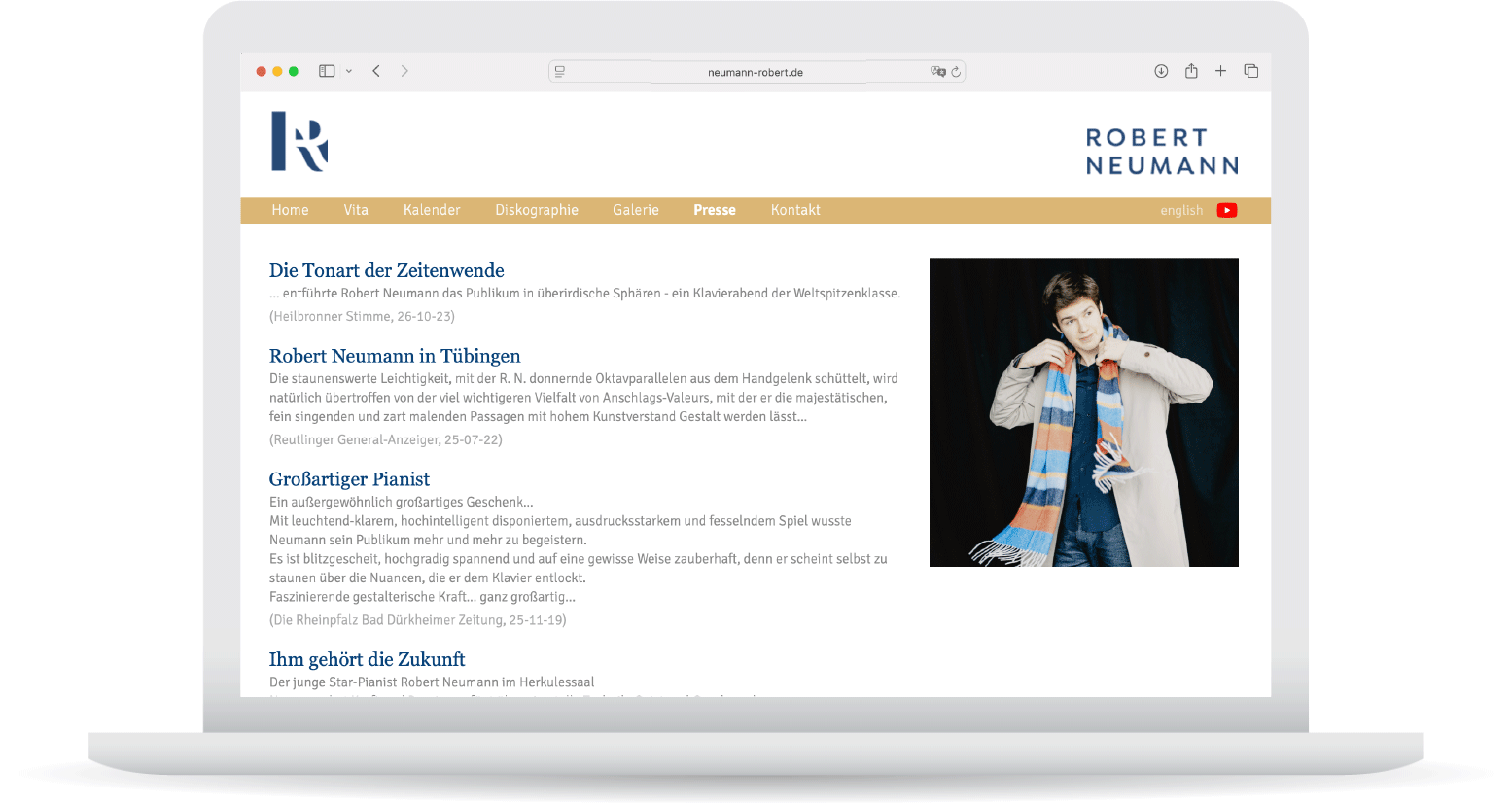The width and height of the screenshot is (1512, 805).
Task: Click the pianist photo with scarf
Action: point(1083,412)
